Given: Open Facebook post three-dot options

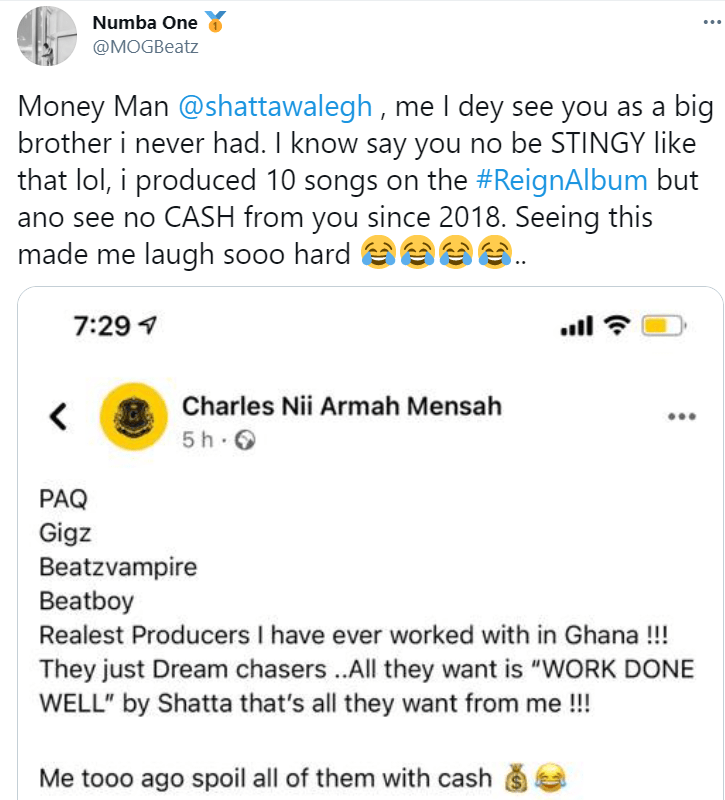Looking at the screenshot, I should 682,416.
